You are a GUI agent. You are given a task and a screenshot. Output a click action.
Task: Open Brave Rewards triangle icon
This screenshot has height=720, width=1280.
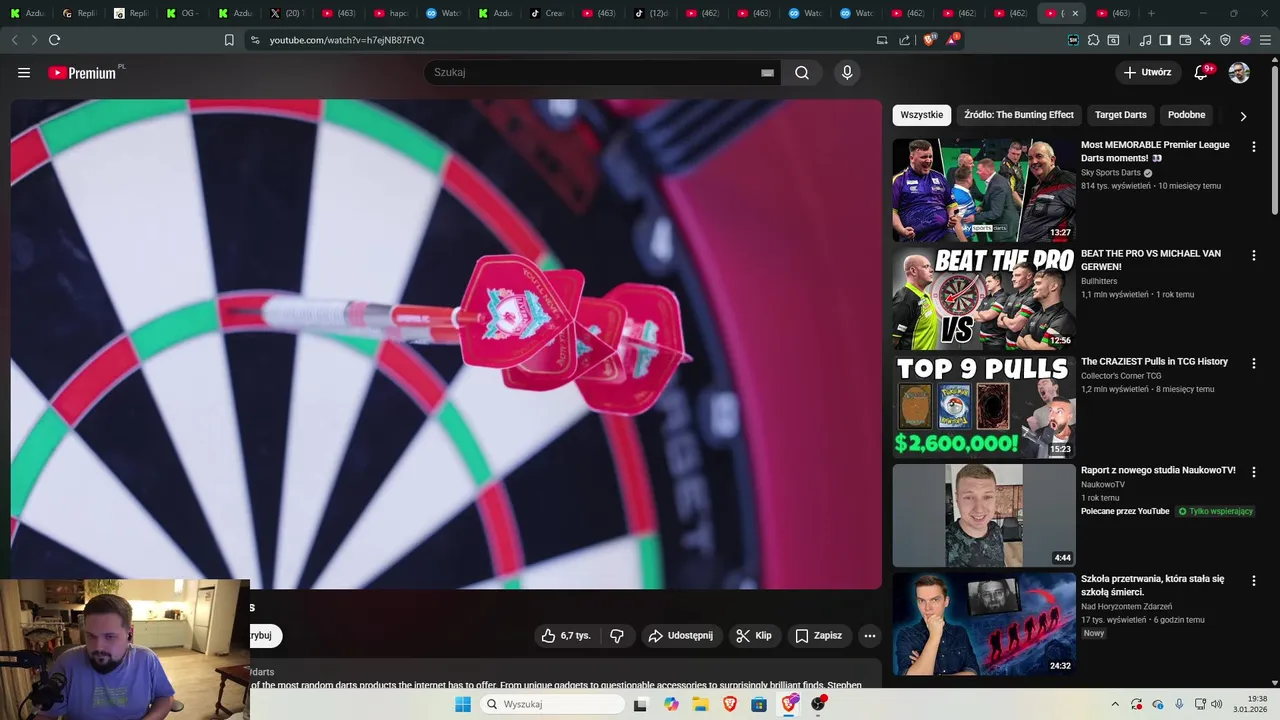(952, 40)
